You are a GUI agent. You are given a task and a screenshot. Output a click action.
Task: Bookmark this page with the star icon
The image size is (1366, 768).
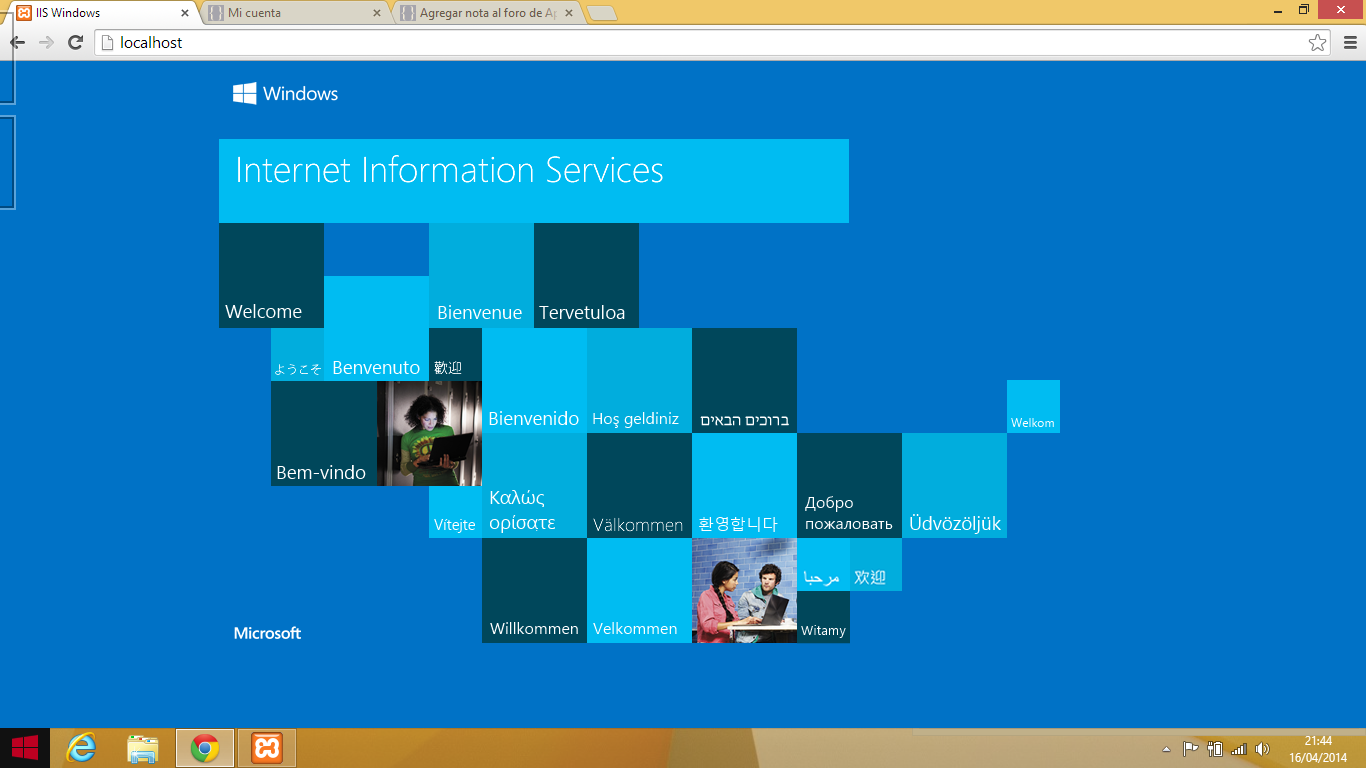click(x=1318, y=42)
